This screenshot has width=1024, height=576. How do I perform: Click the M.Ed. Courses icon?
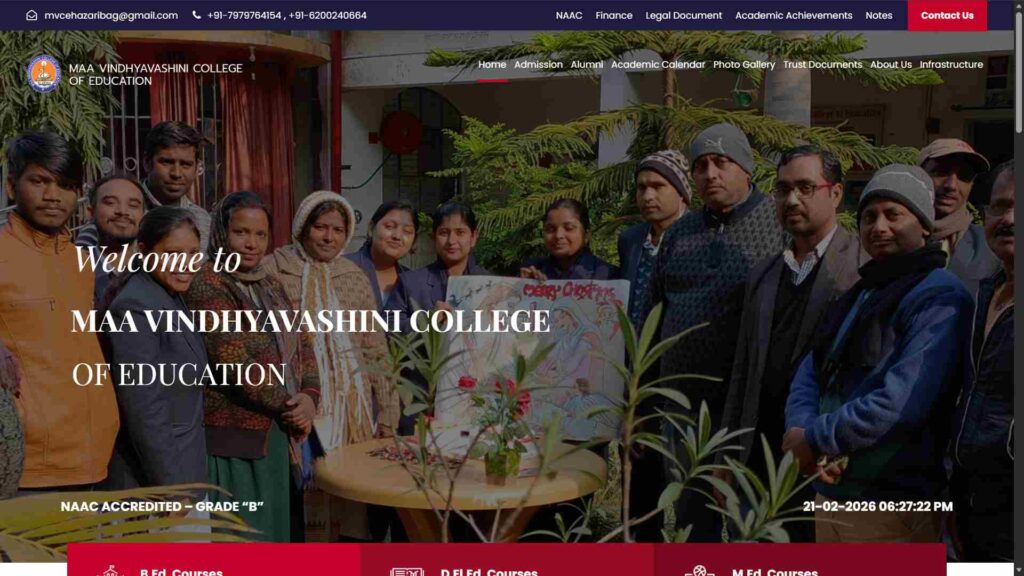pos(699,571)
